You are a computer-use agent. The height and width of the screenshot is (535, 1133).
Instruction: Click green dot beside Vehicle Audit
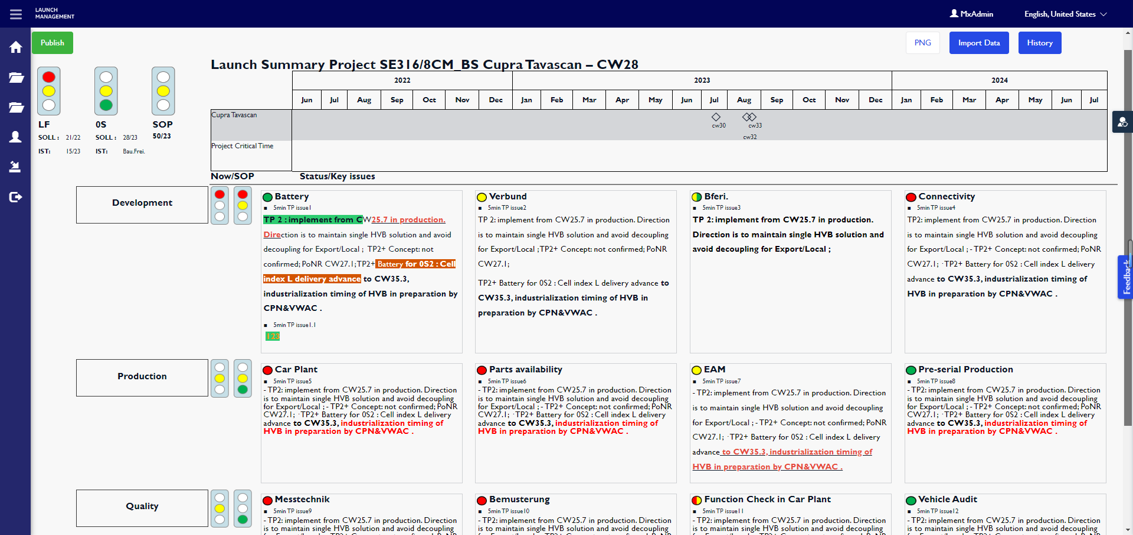click(x=910, y=500)
